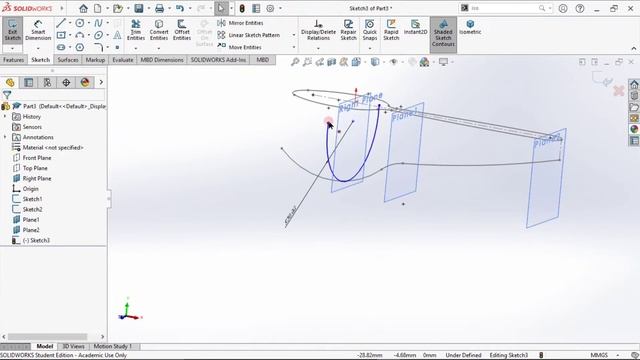640x360 pixels.
Task: Click the Offset Entities tool
Action: point(182,30)
